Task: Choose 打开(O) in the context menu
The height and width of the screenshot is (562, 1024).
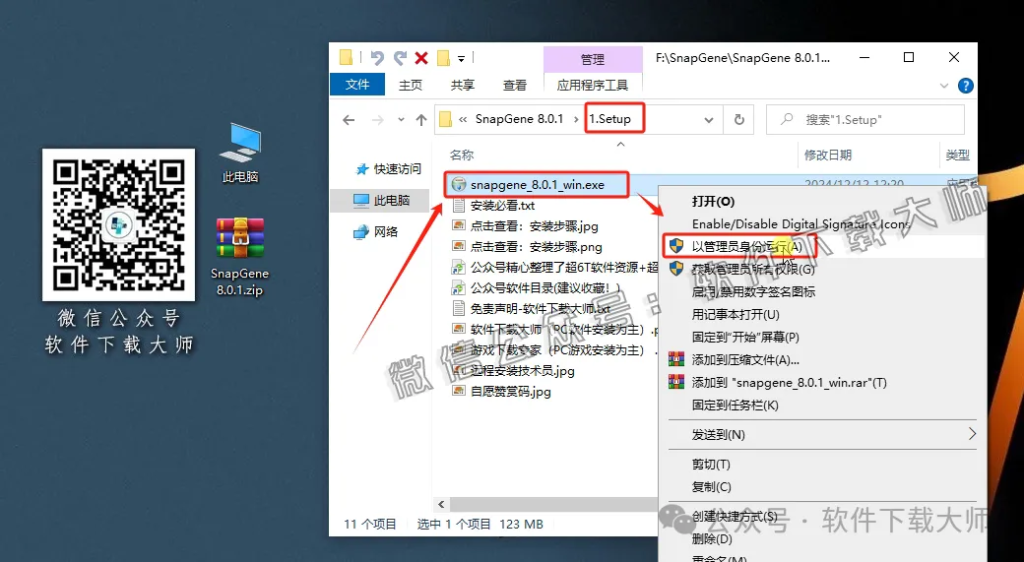Action: tap(713, 202)
